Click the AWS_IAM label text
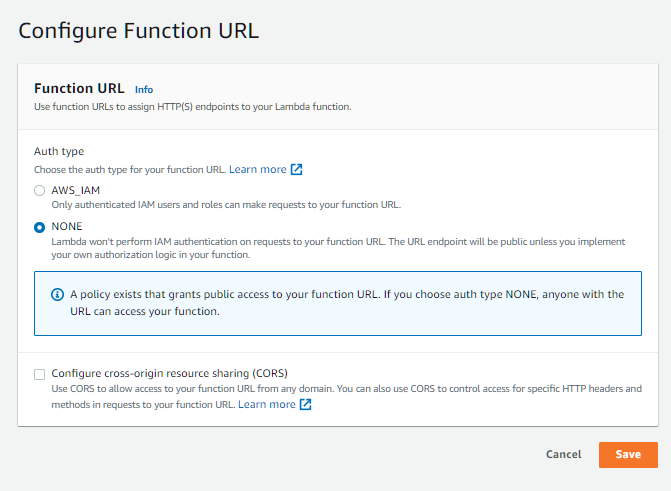The height and width of the screenshot is (491, 671). [76, 190]
